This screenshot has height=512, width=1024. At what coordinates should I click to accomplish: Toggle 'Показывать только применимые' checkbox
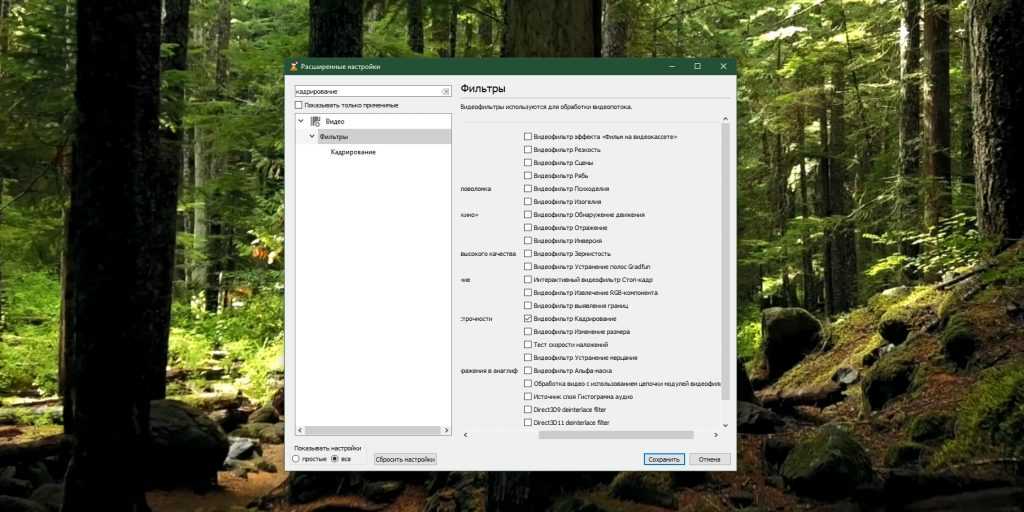pyautogui.click(x=298, y=105)
